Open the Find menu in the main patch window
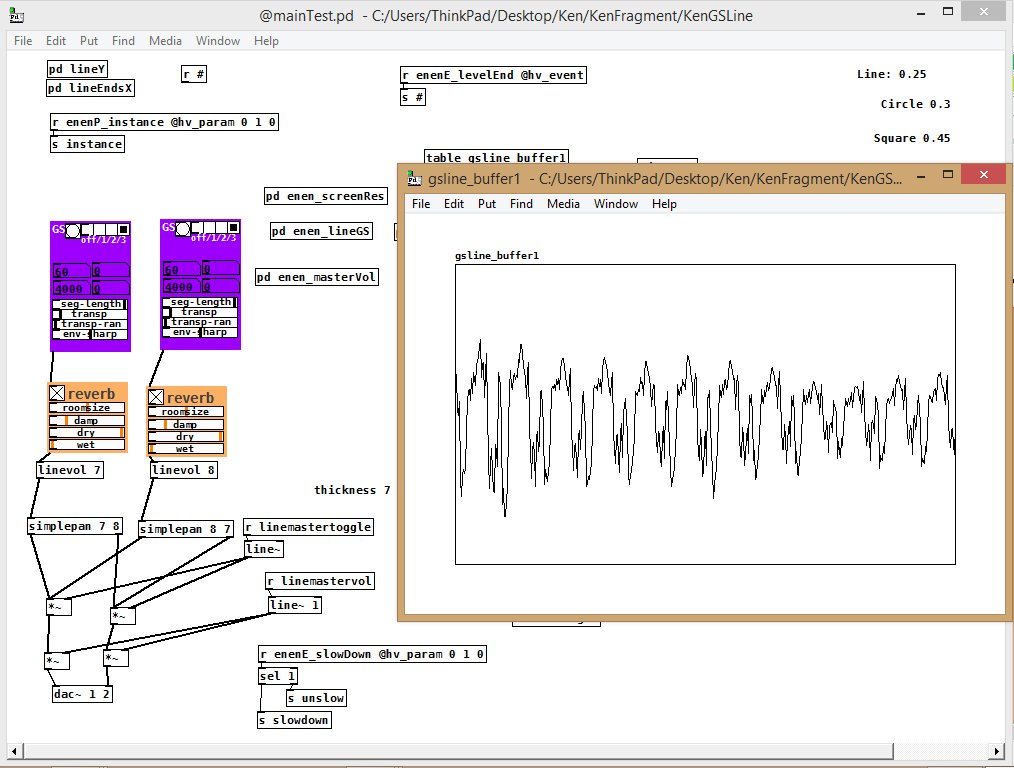This screenshot has width=1014, height=768. [x=123, y=41]
